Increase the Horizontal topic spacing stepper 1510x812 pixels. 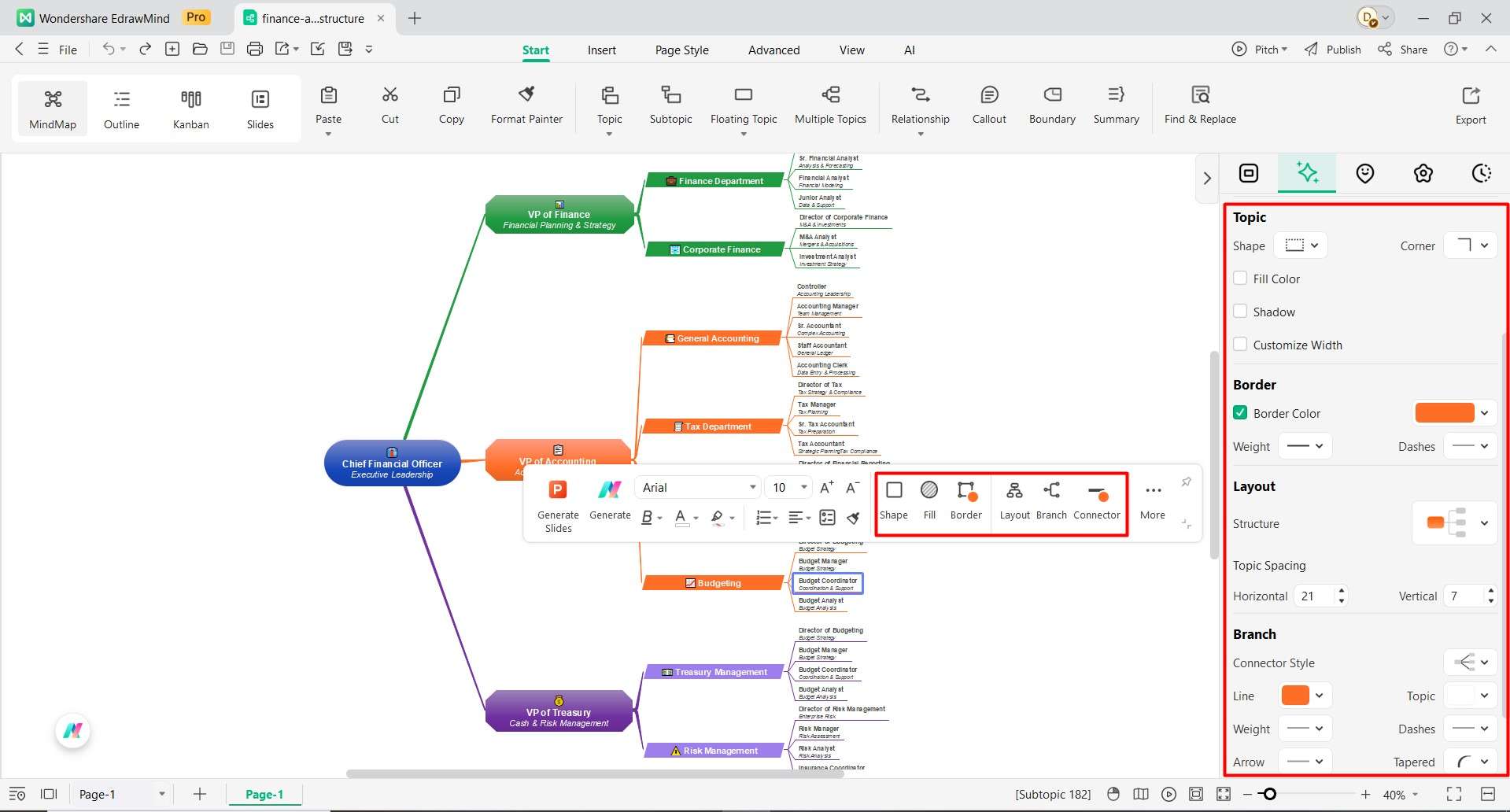pyautogui.click(x=1342, y=591)
